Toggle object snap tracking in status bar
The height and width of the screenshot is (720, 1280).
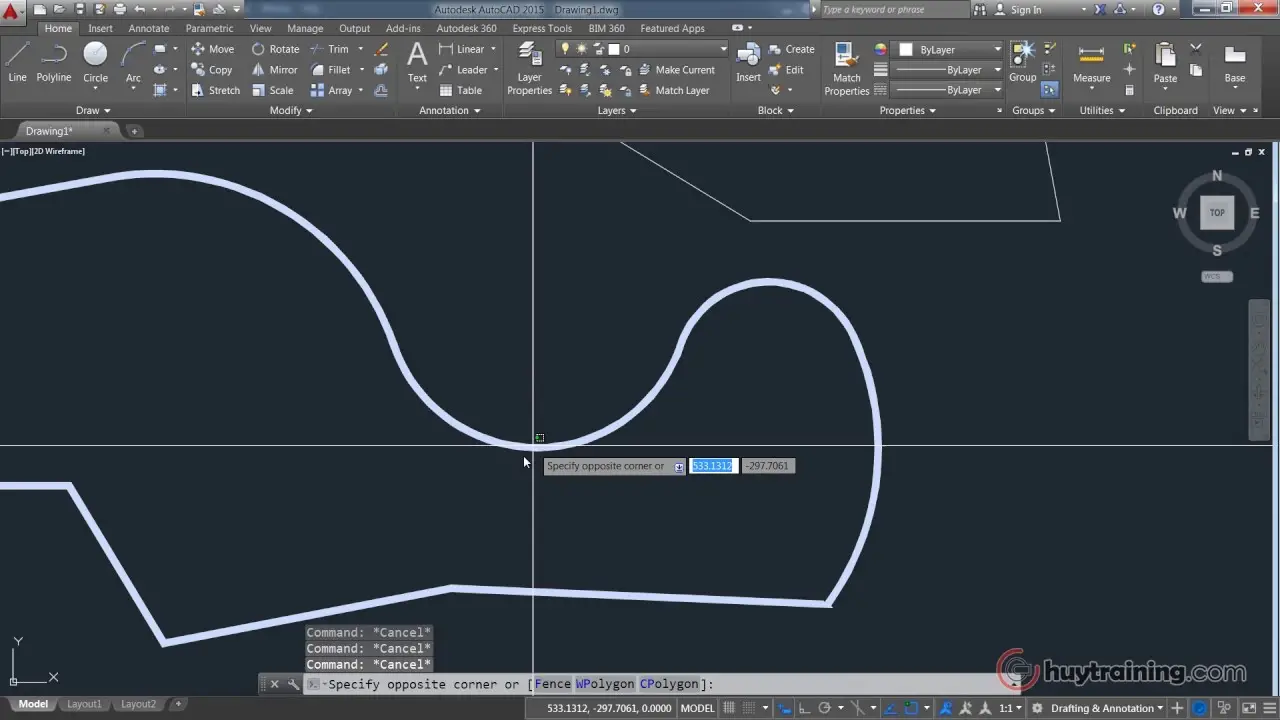pos(890,708)
